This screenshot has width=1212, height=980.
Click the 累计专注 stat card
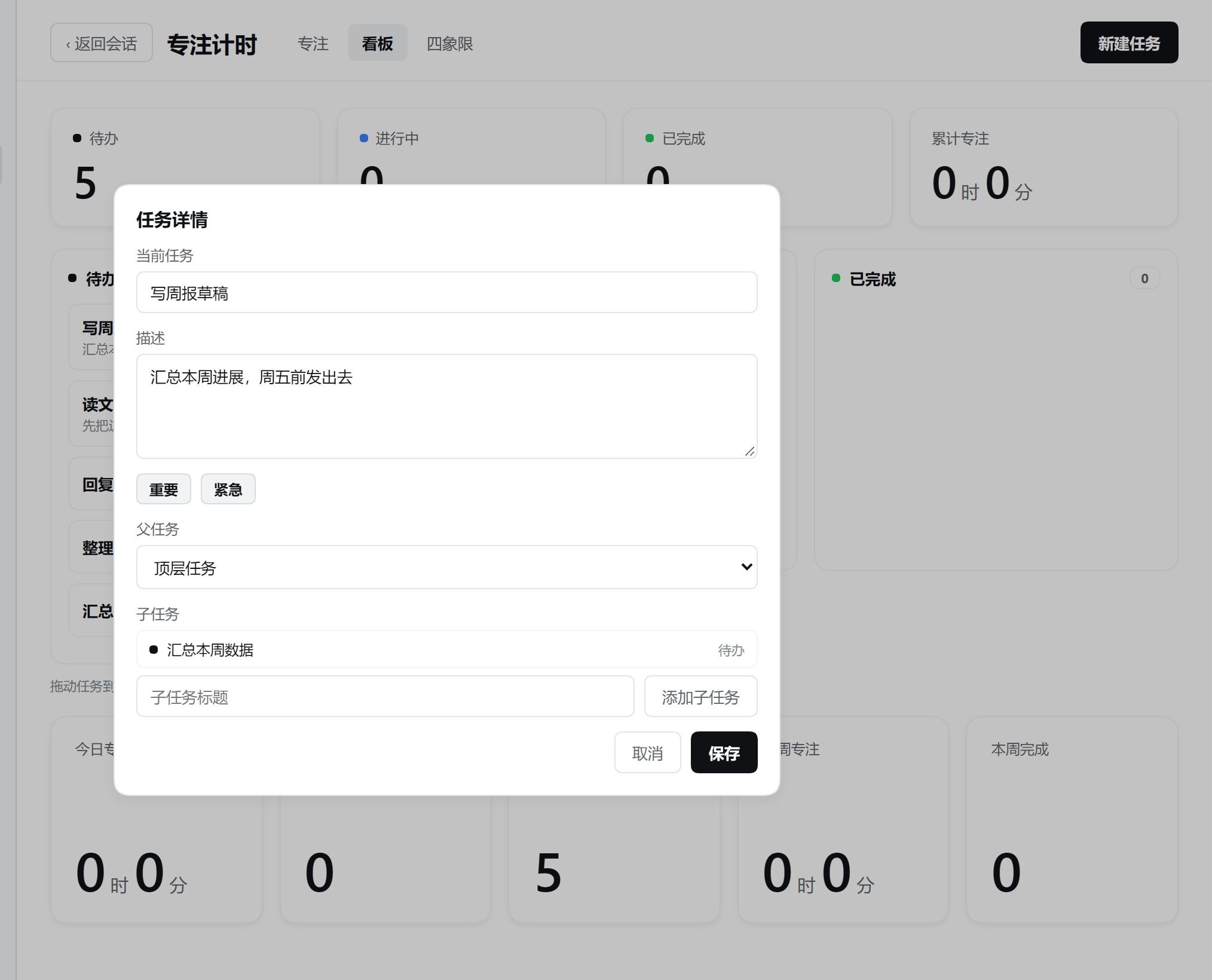[x=1043, y=167]
